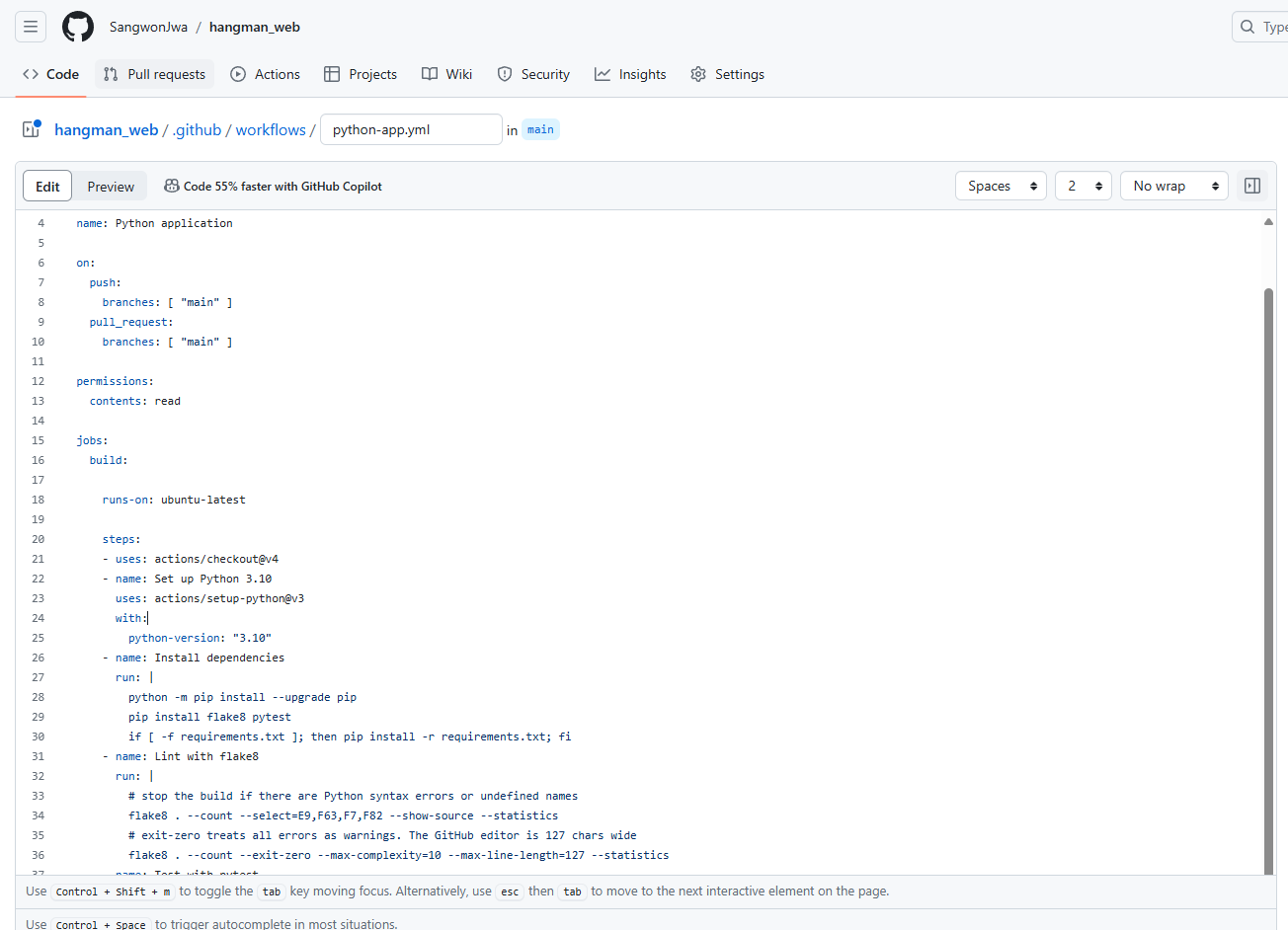Open the Pull requests tab
The image size is (1288, 930).
coord(154,74)
